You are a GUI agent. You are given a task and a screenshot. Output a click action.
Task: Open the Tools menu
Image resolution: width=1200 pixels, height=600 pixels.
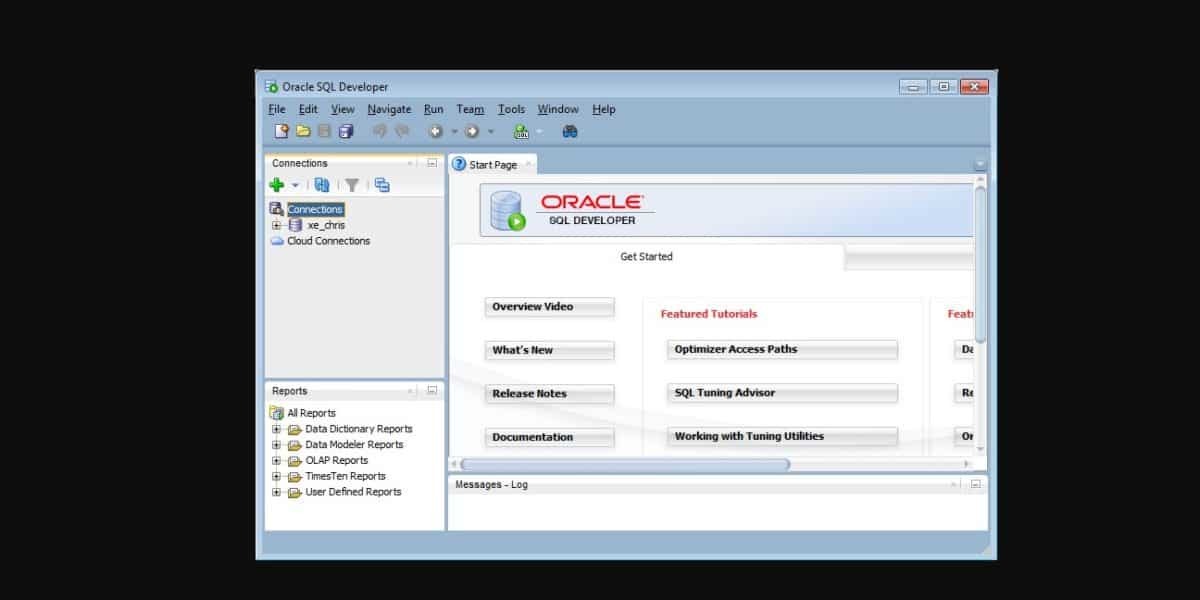pyautogui.click(x=511, y=109)
